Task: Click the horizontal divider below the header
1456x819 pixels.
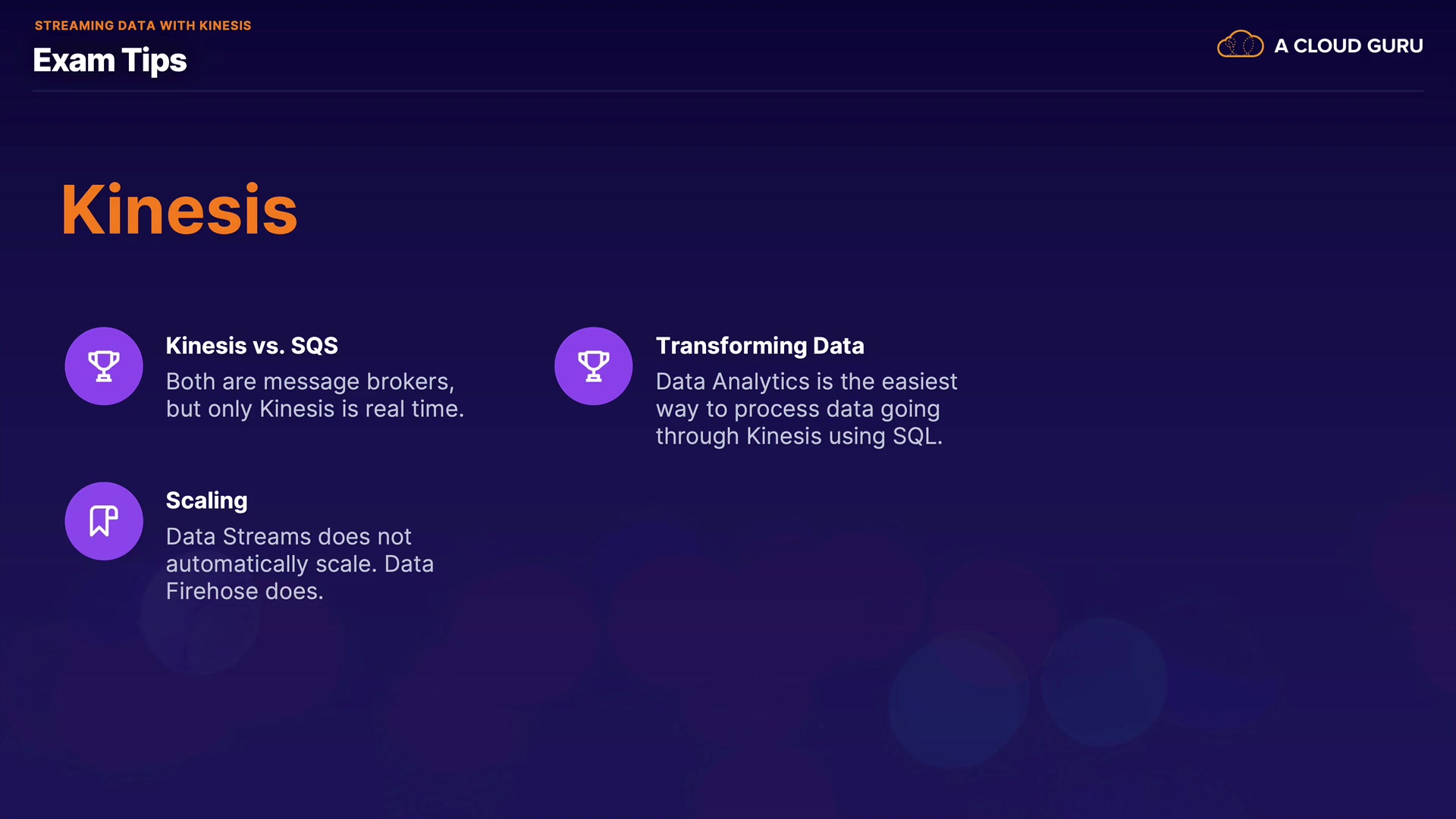Action: 728,91
